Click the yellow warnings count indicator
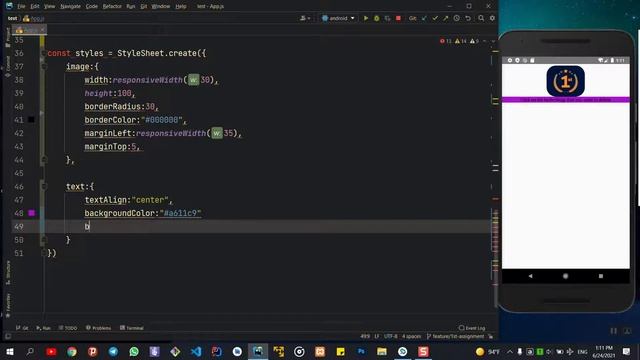Viewport: 640px width, 360px height. [x=461, y=41]
